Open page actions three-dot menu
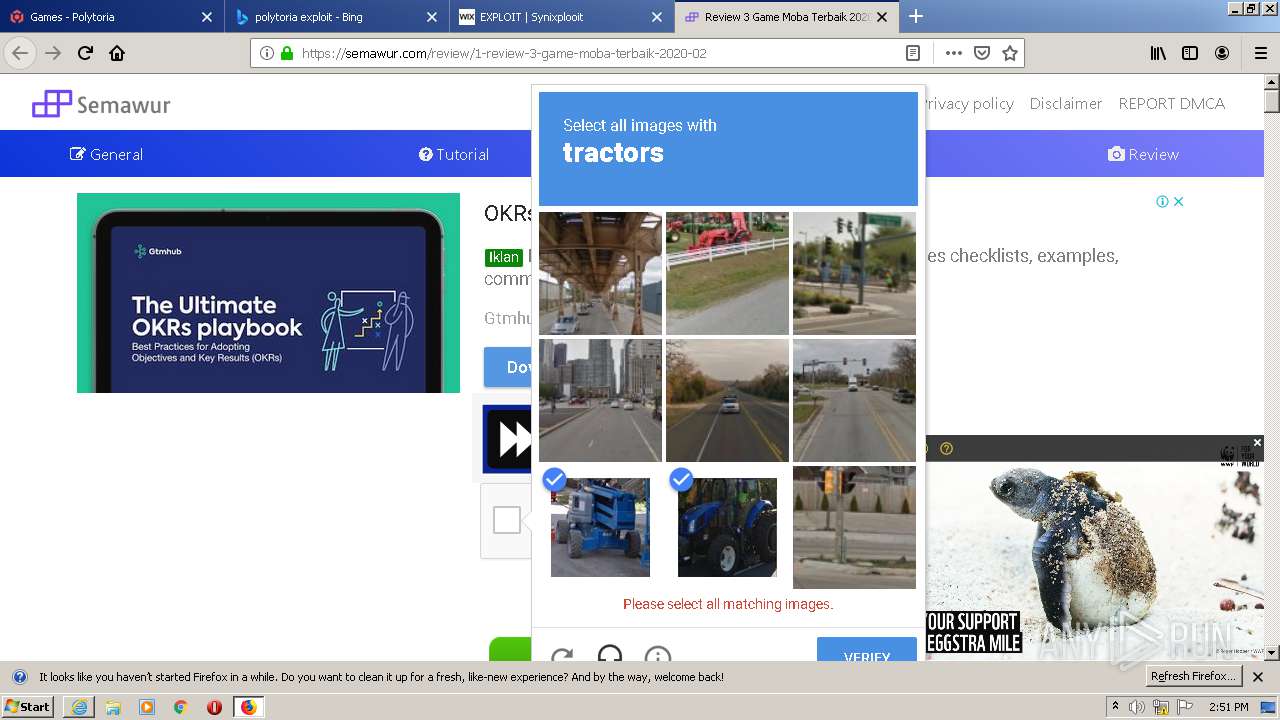The width and height of the screenshot is (1280, 720). tap(954, 53)
